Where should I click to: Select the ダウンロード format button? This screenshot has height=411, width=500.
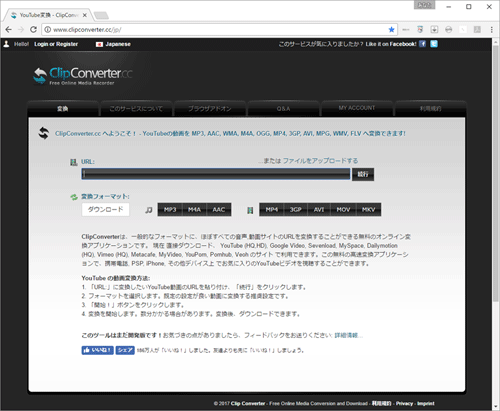tap(105, 209)
